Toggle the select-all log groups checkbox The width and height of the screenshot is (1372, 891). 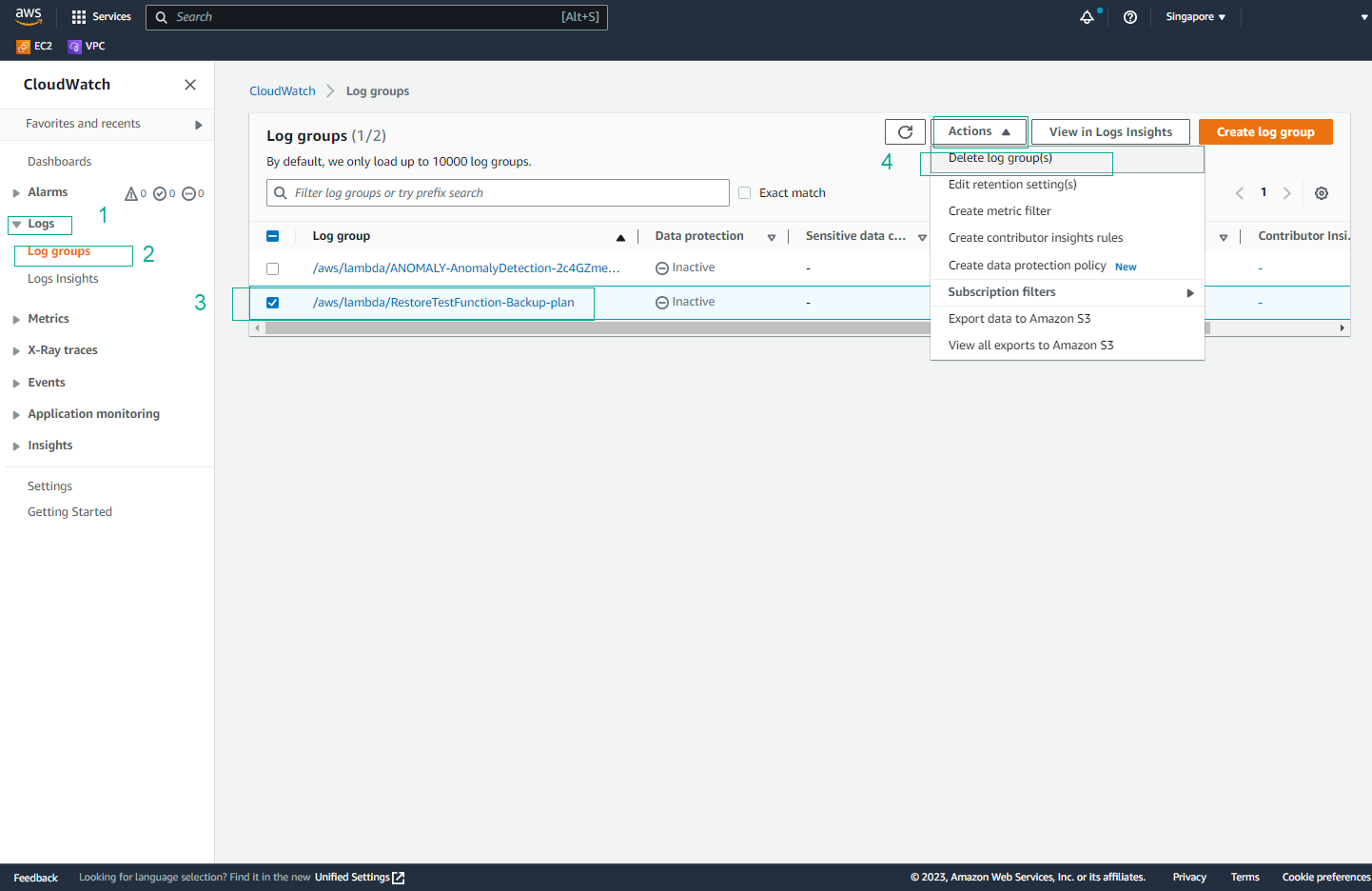[272, 236]
